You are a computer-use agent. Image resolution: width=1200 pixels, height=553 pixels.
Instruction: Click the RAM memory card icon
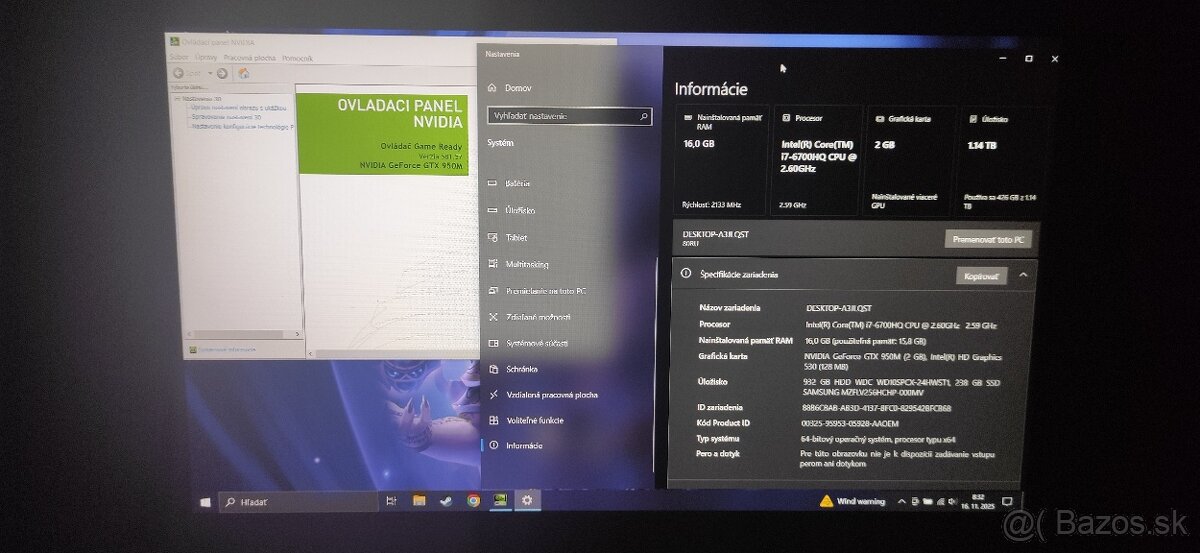687,118
